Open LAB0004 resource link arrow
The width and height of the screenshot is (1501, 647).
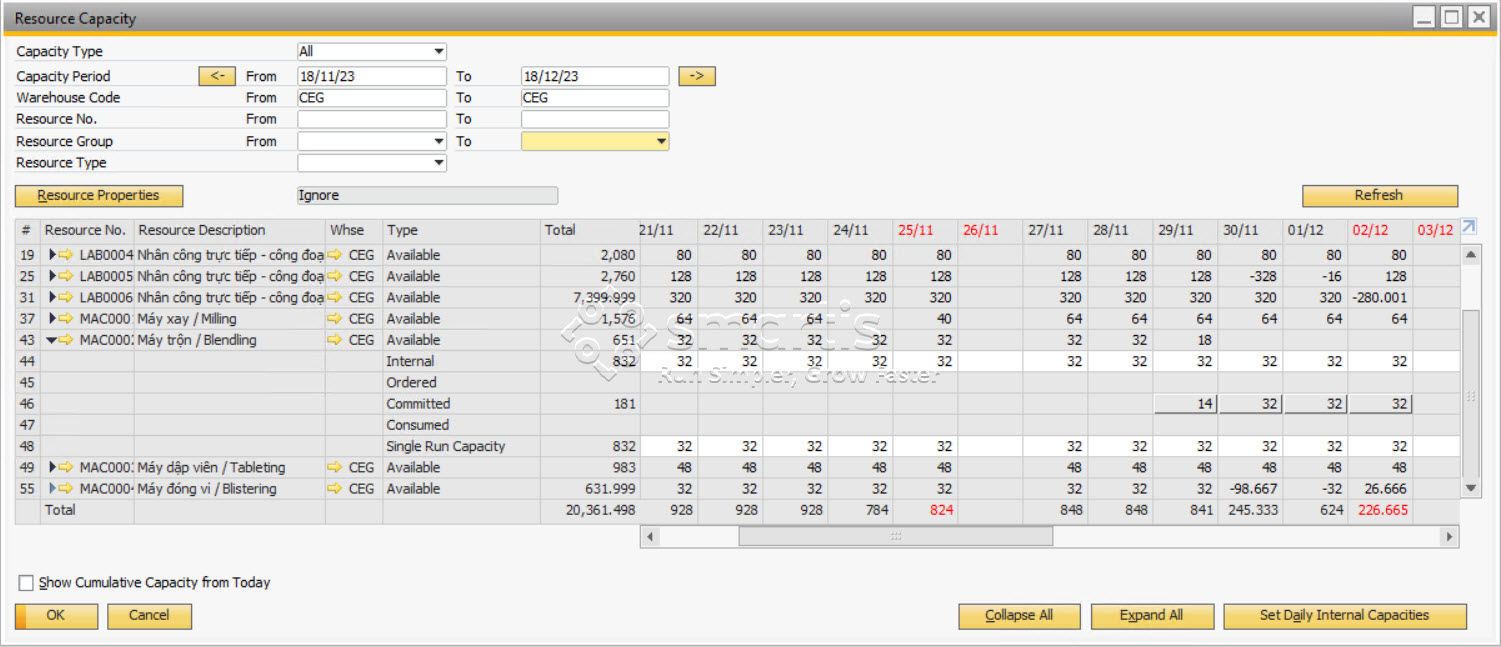67,255
